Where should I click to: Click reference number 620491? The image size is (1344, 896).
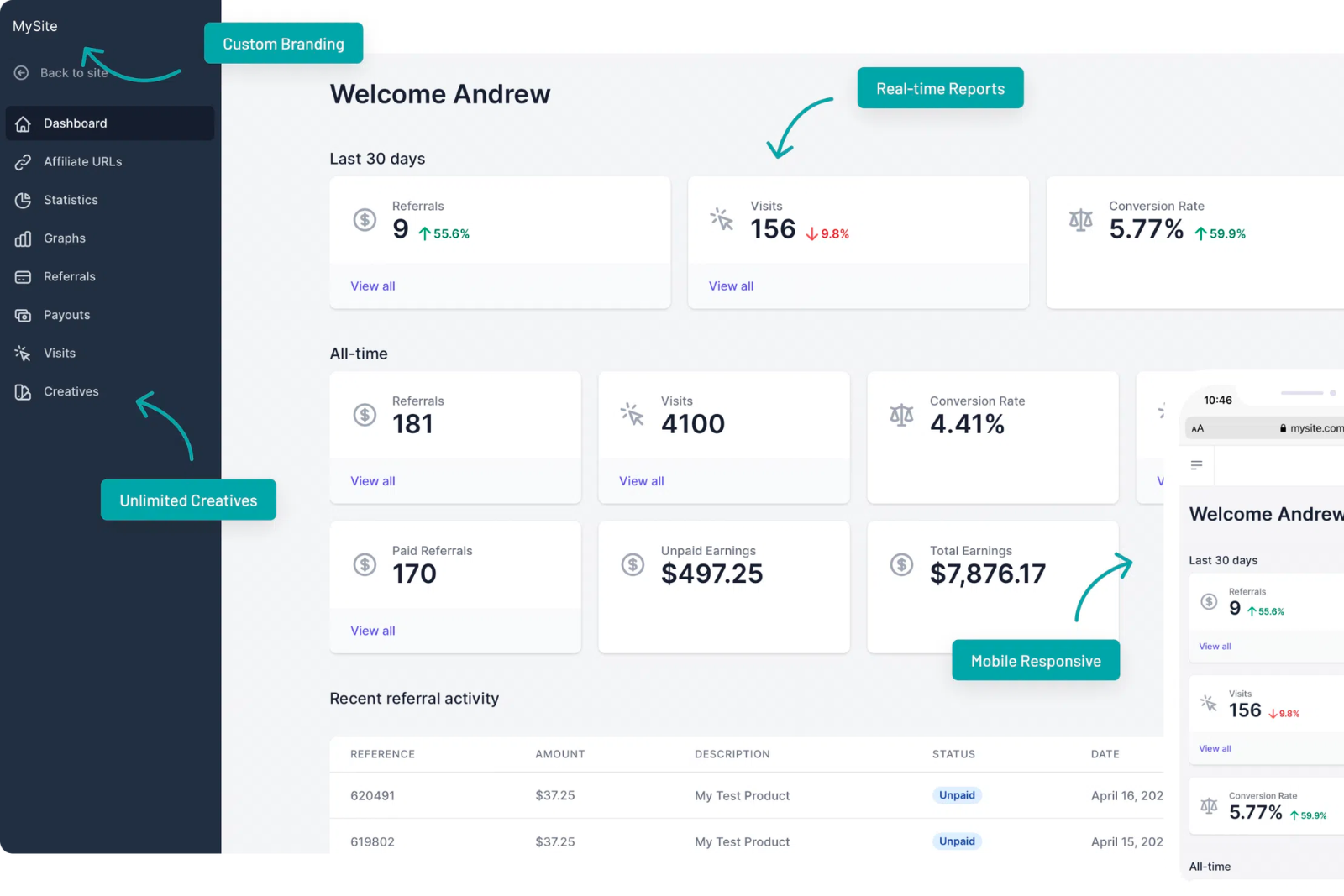tap(372, 795)
